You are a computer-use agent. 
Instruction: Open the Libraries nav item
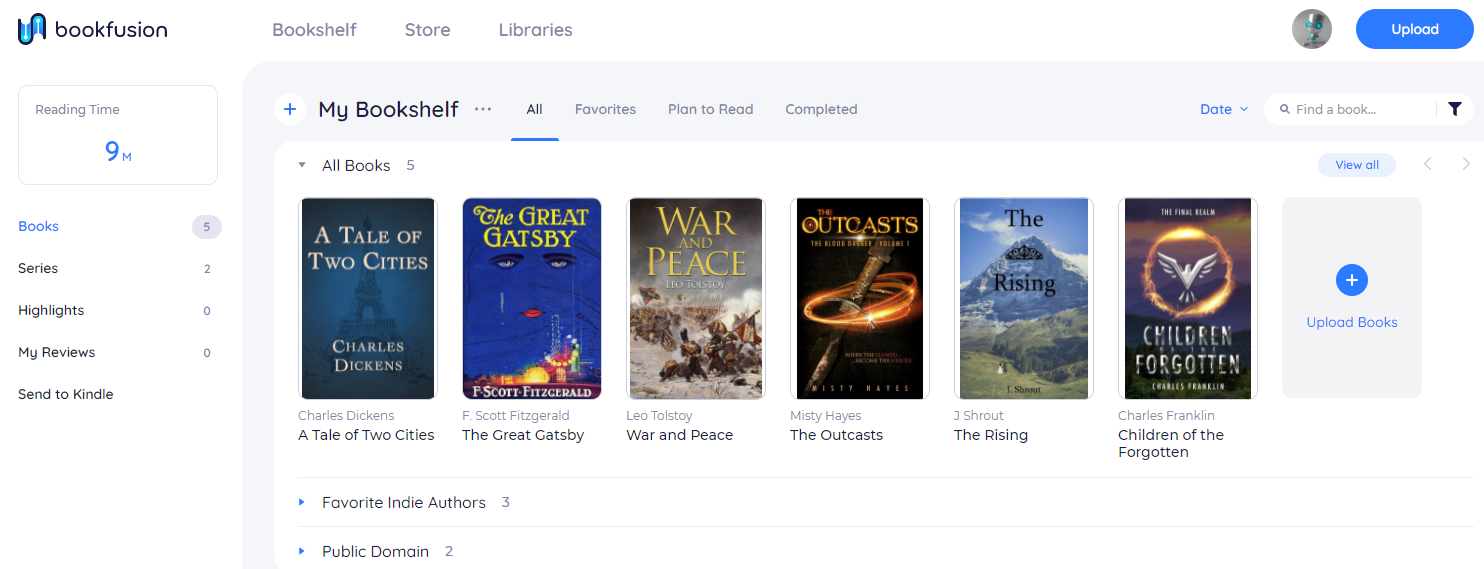click(x=535, y=30)
